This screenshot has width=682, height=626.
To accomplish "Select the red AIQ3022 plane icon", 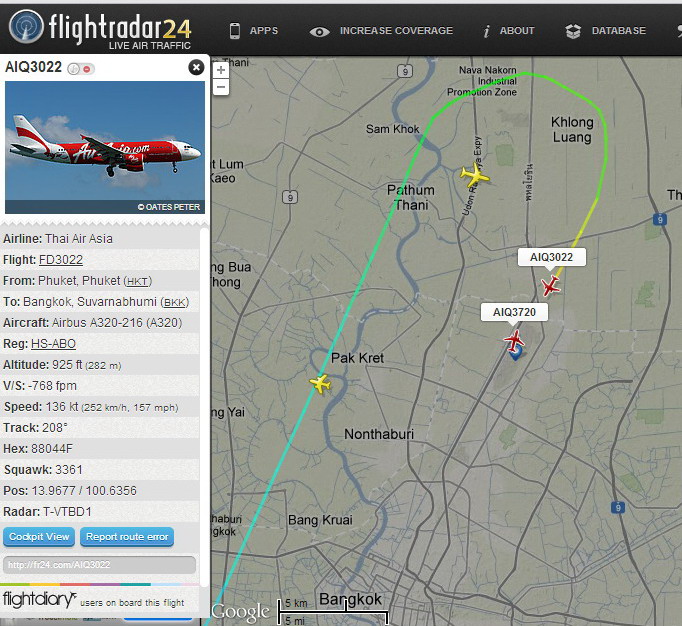I will (551, 286).
